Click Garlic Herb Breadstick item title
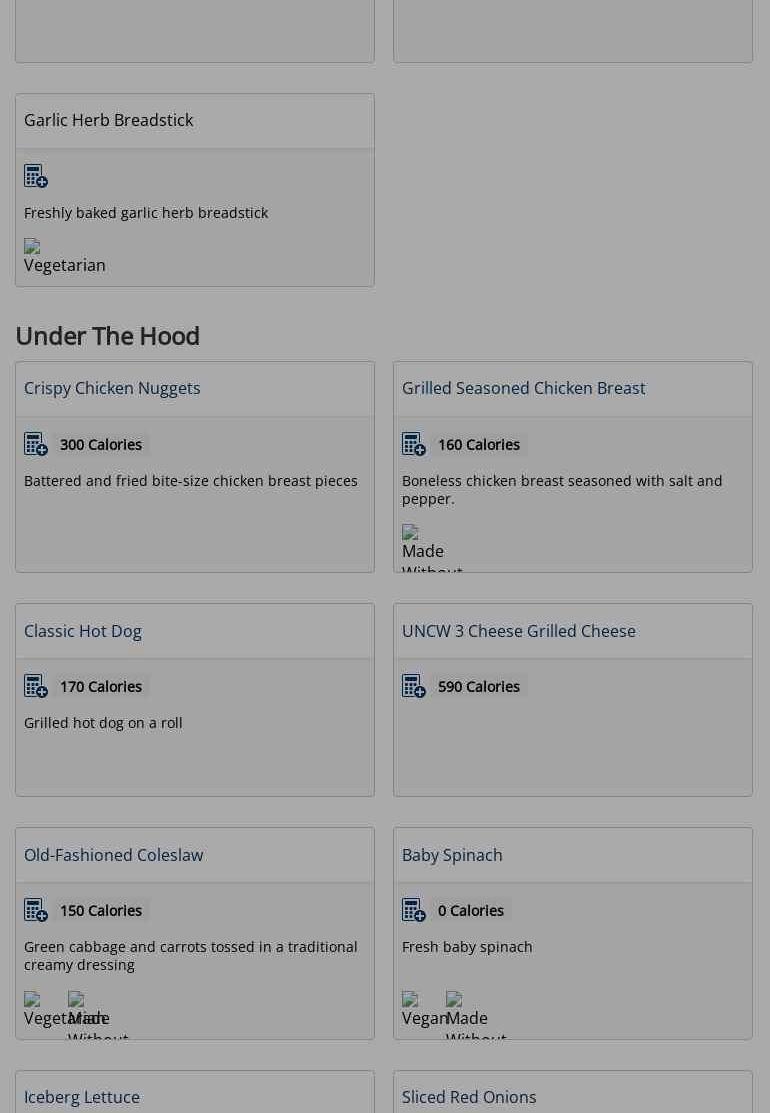The height and width of the screenshot is (1113, 770). coord(108,120)
